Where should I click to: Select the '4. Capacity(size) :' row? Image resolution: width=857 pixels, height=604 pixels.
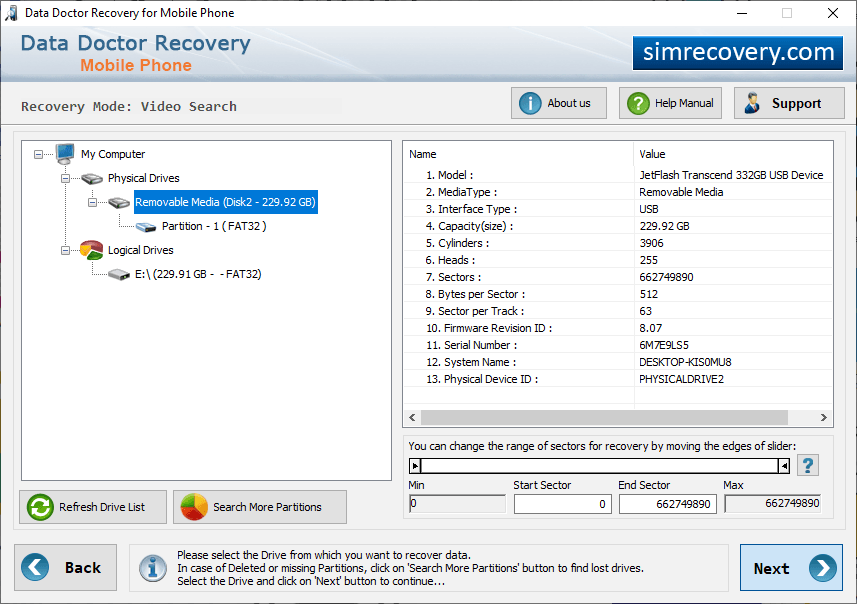618,226
